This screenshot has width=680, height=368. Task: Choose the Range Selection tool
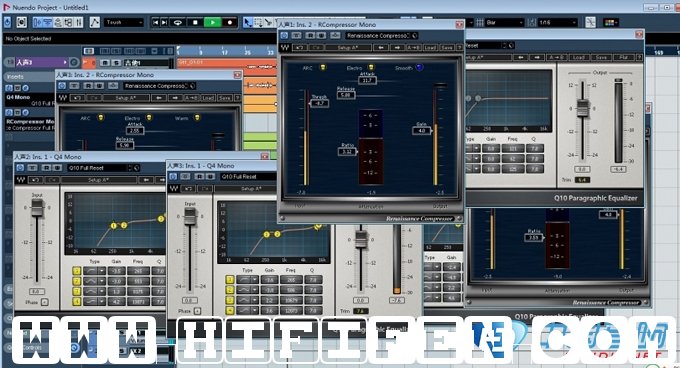(258, 22)
